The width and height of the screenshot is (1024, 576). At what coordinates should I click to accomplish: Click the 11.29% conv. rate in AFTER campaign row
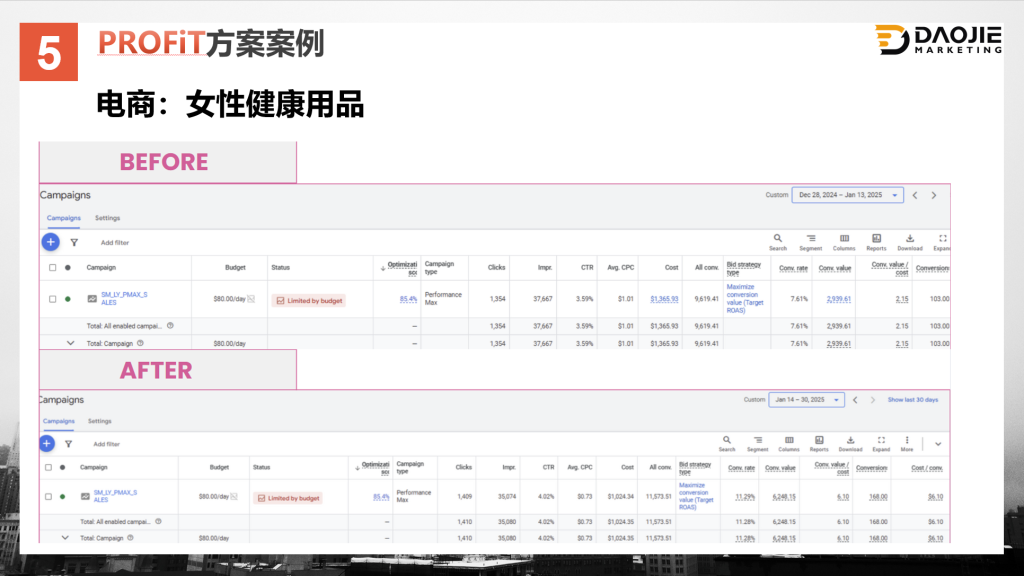click(745, 497)
